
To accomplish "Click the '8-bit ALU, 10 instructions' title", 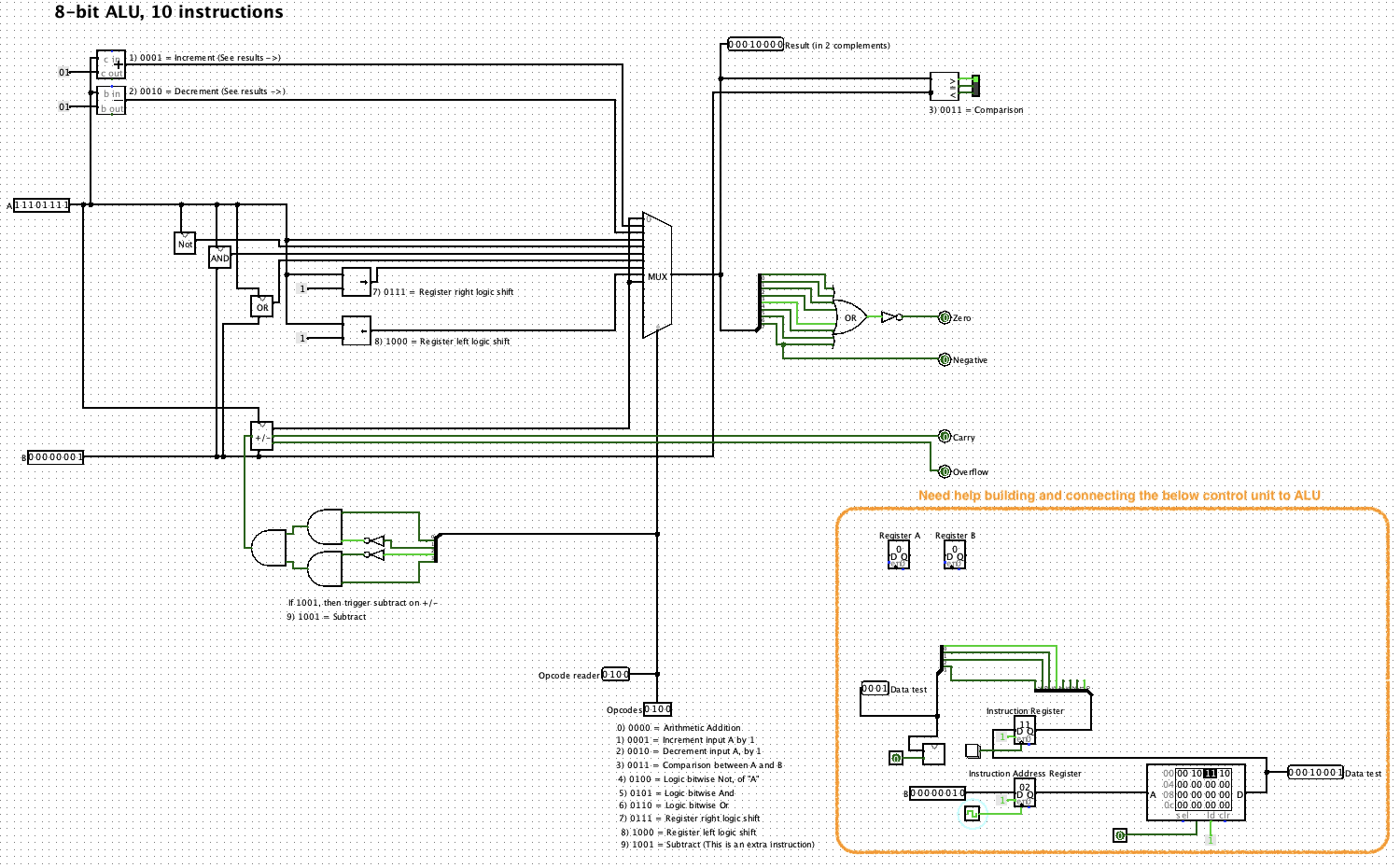I will click(x=169, y=12).
